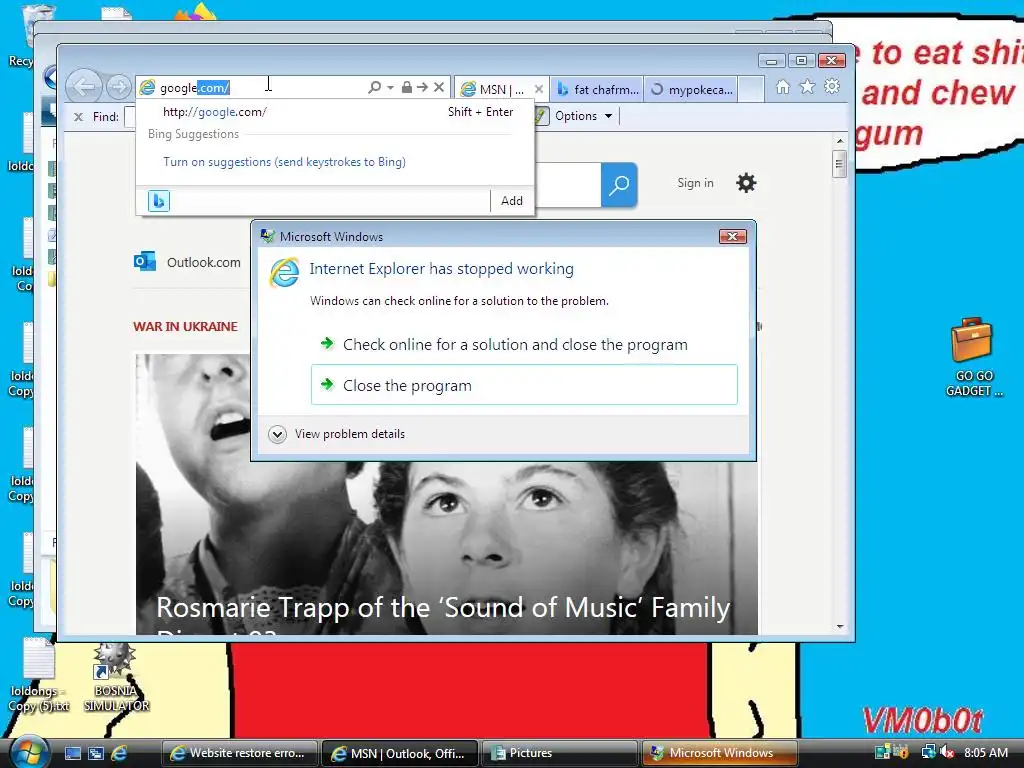The width and height of the screenshot is (1024, 768).
Task: Close the Find bar
Action: (78, 117)
